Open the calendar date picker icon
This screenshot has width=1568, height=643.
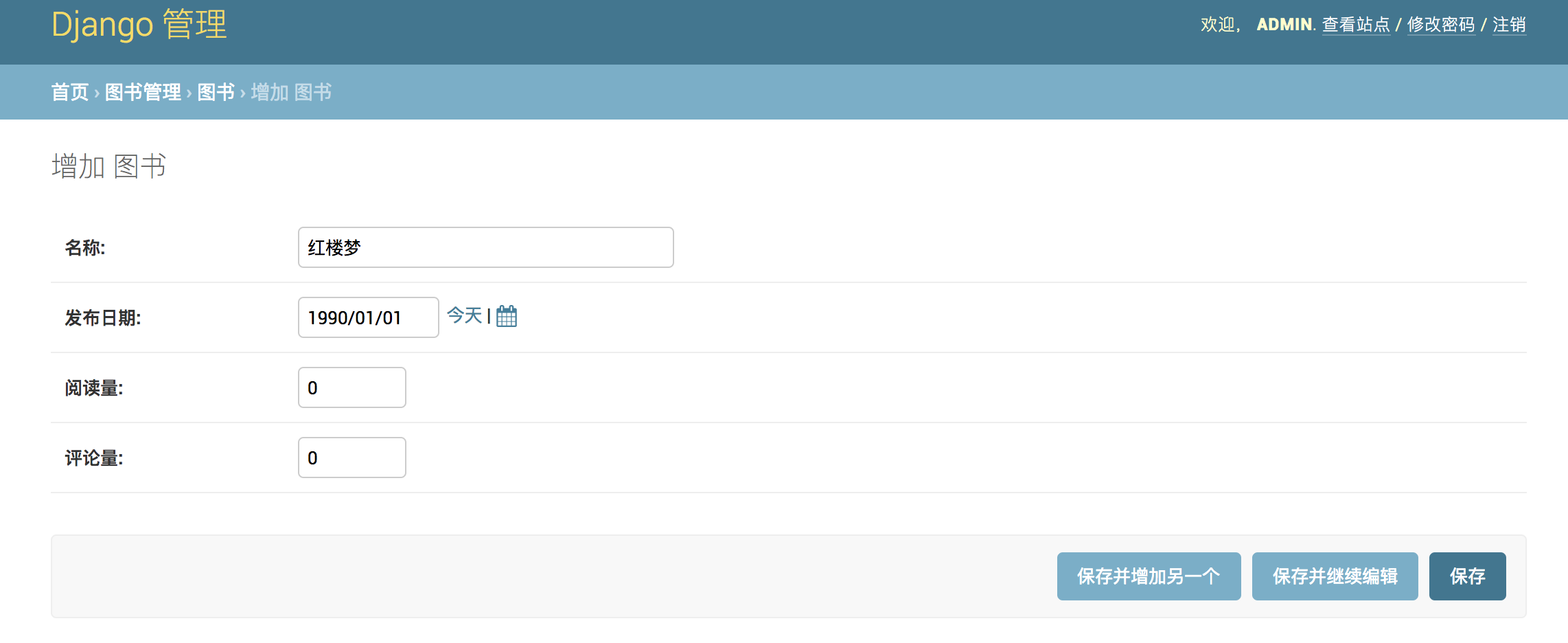point(507,316)
